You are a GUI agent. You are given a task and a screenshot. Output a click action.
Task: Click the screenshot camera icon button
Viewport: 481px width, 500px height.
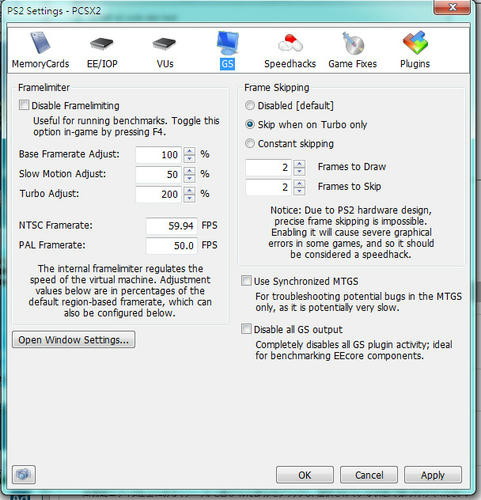[x=24, y=474]
